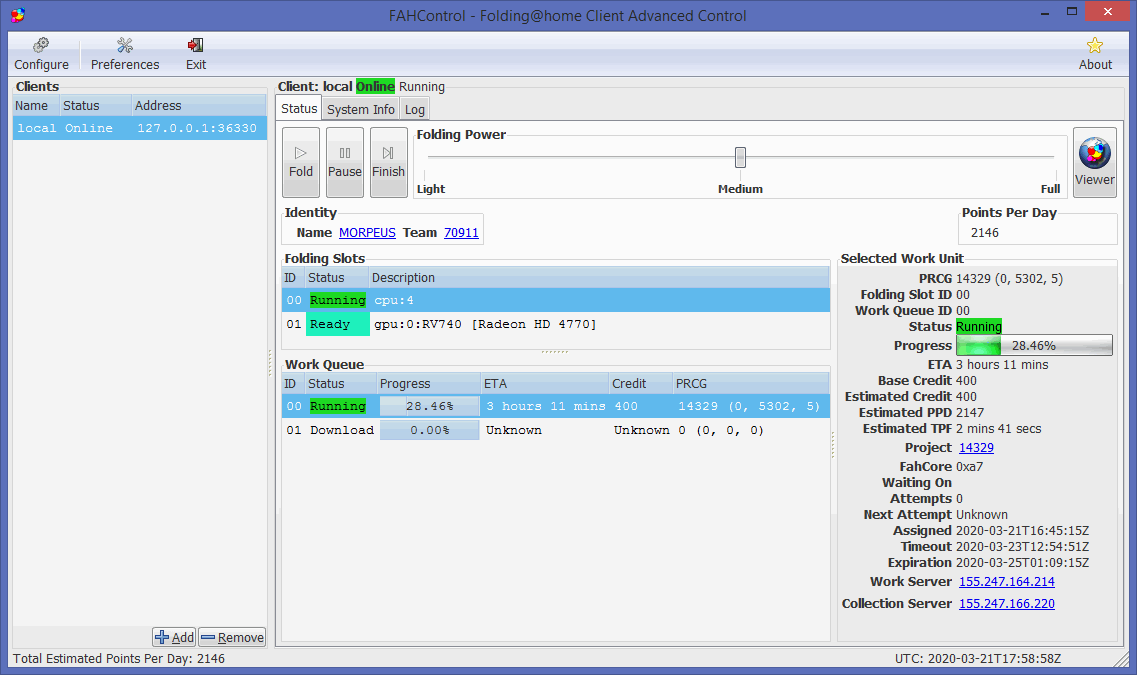Sort clients by Address column header
The width and height of the screenshot is (1137, 675).
(x=199, y=106)
